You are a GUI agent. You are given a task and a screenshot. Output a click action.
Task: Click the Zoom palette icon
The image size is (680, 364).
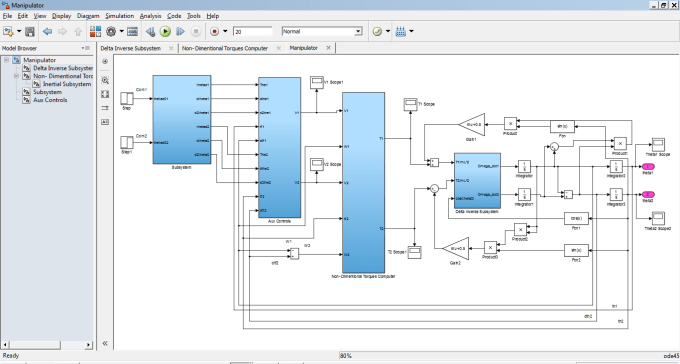[105, 80]
